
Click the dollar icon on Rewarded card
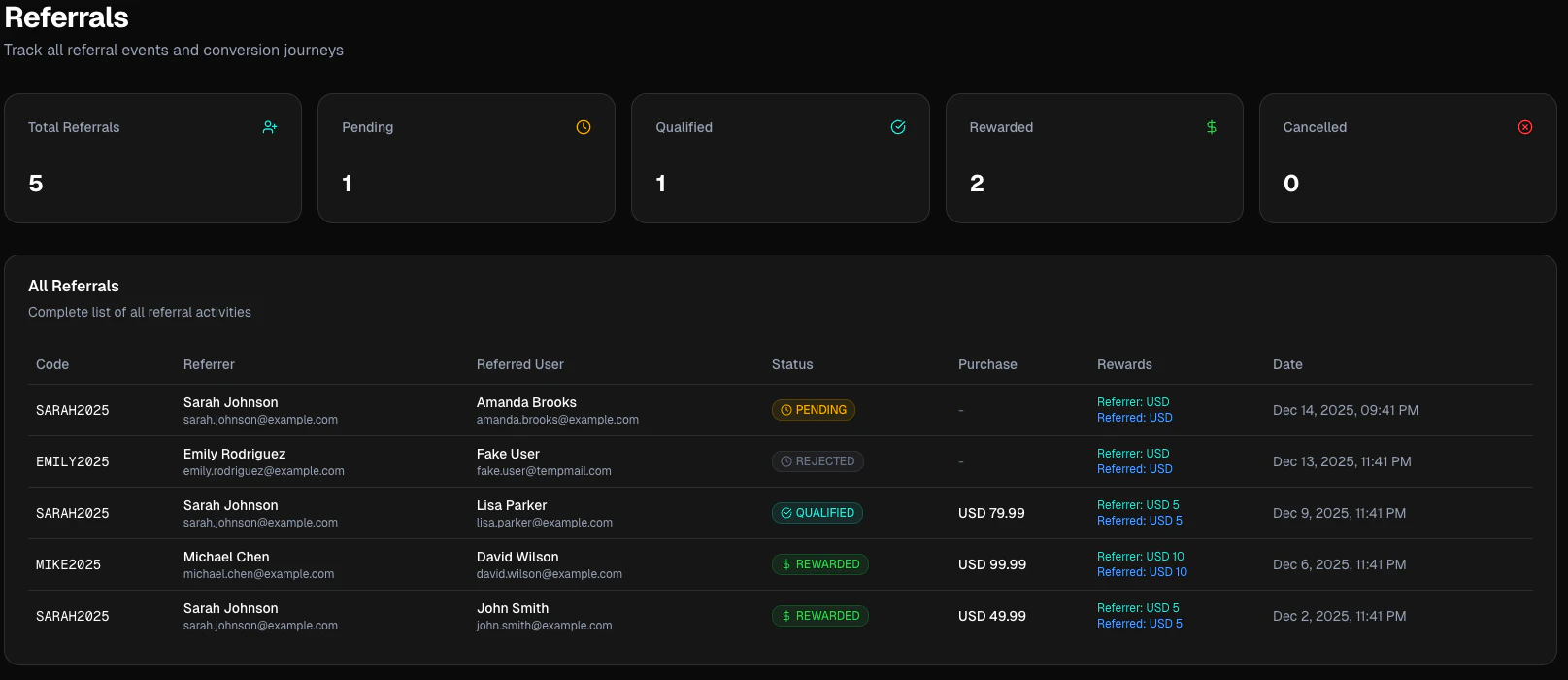1212,127
